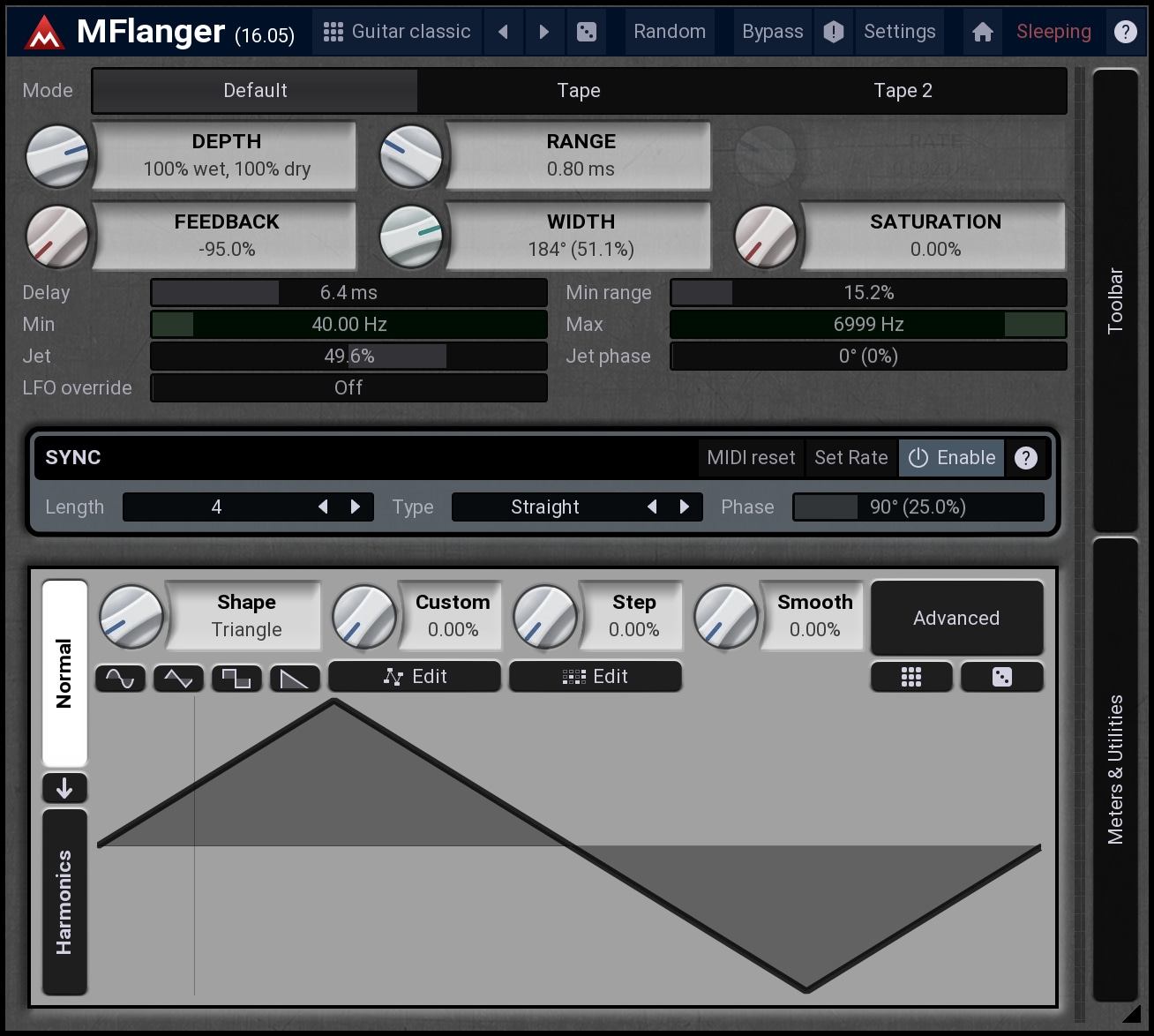Click Edit under Step
This screenshot has height=1036, width=1154.
click(x=596, y=676)
